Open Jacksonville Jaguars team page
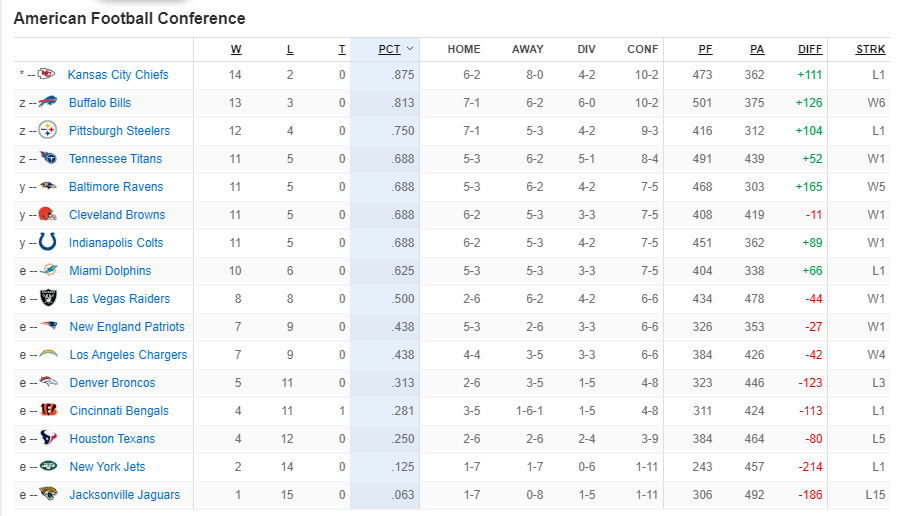The height and width of the screenshot is (516, 898). point(125,495)
